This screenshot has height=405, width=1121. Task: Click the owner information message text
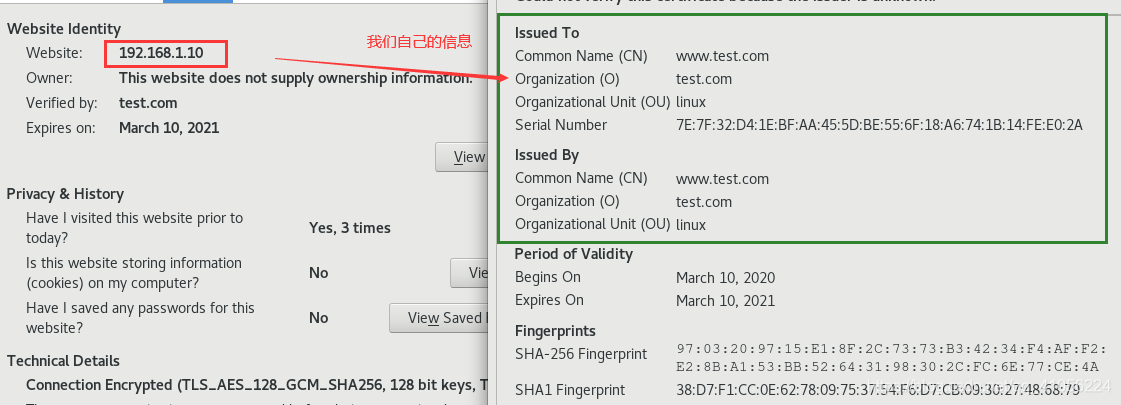tap(296, 77)
